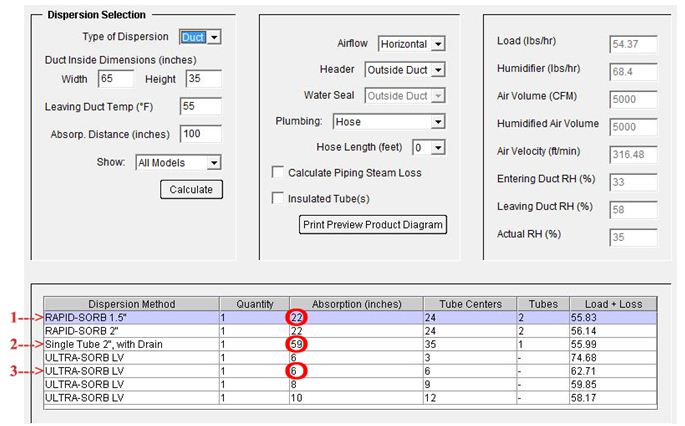Click the Leaving Duct Temp field
685x426 pixels.
[201, 106]
